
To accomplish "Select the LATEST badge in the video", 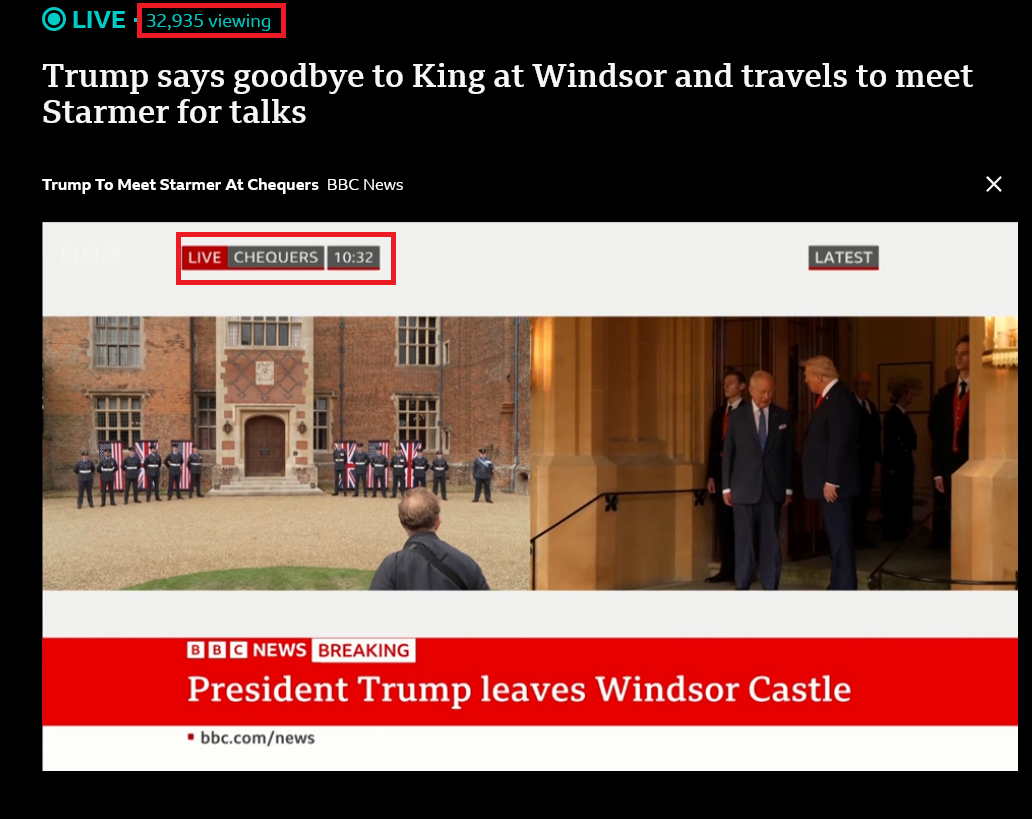I will [843, 257].
